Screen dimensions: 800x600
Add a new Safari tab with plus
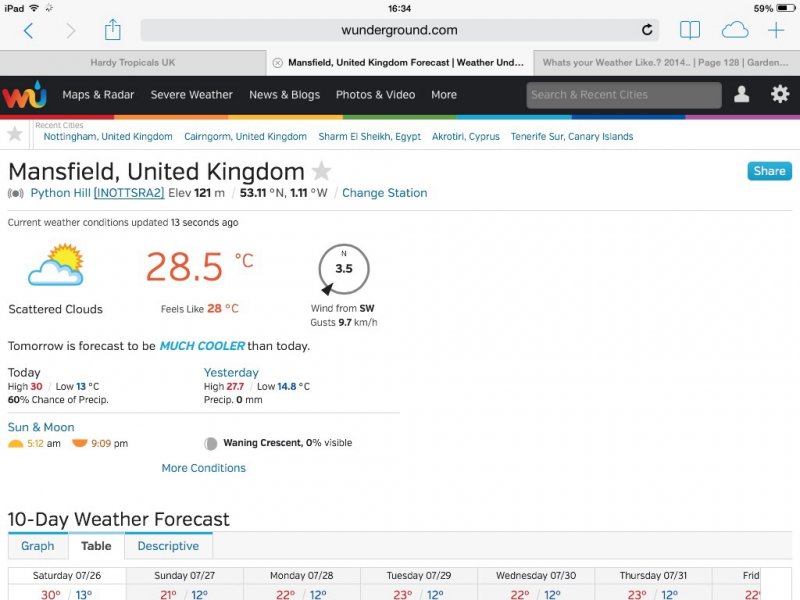click(776, 30)
